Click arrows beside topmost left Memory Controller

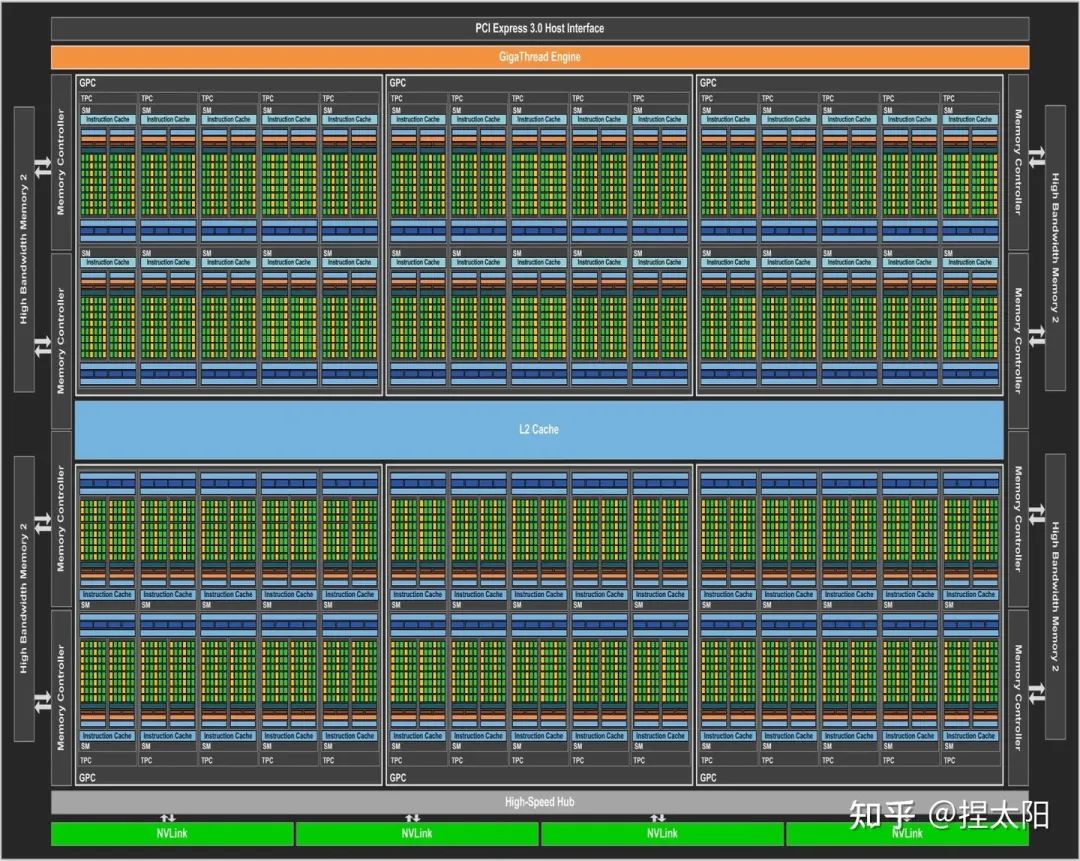(x=43, y=167)
